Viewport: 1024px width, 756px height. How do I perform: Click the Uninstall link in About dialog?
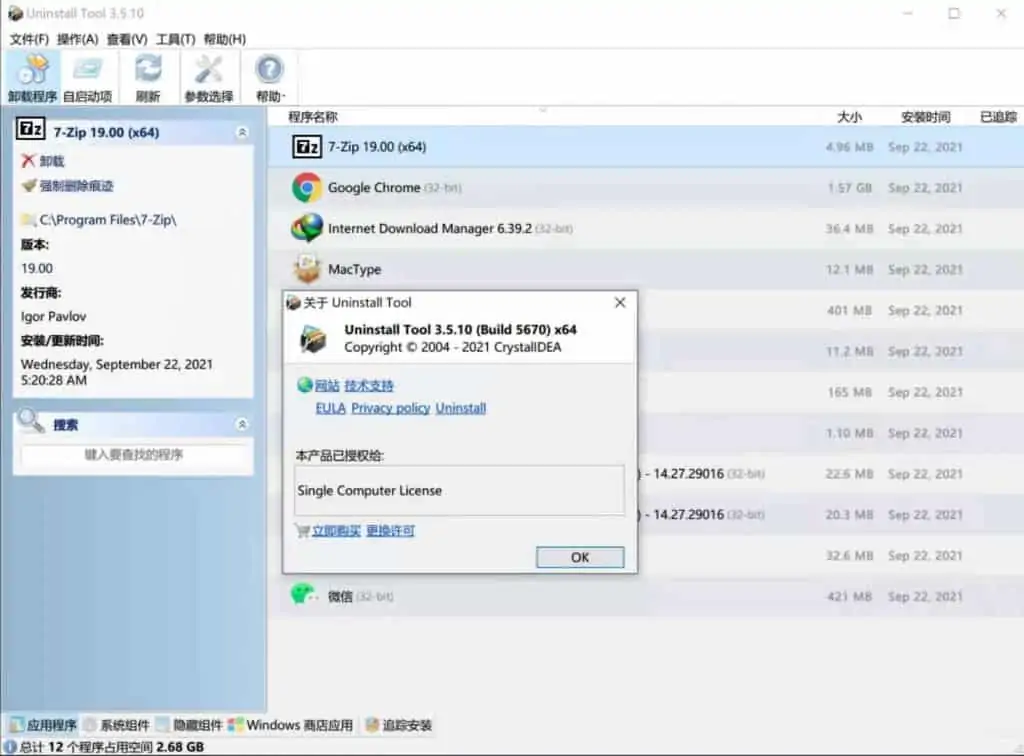(461, 408)
